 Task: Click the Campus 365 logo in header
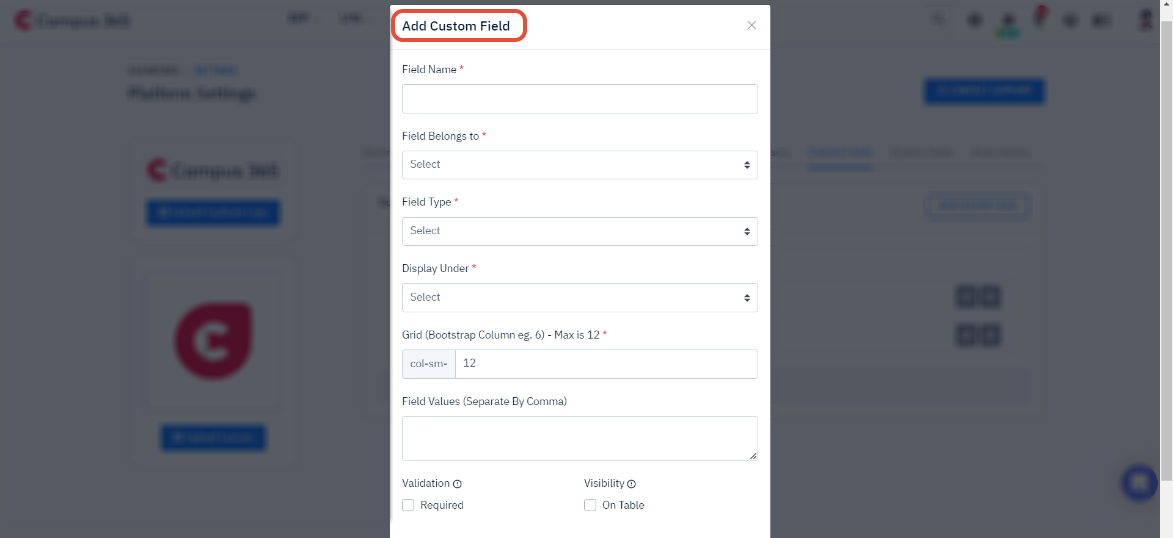tap(72, 21)
